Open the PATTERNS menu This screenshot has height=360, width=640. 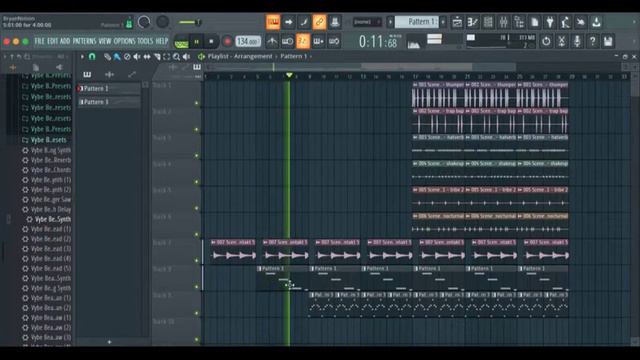[84, 41]
